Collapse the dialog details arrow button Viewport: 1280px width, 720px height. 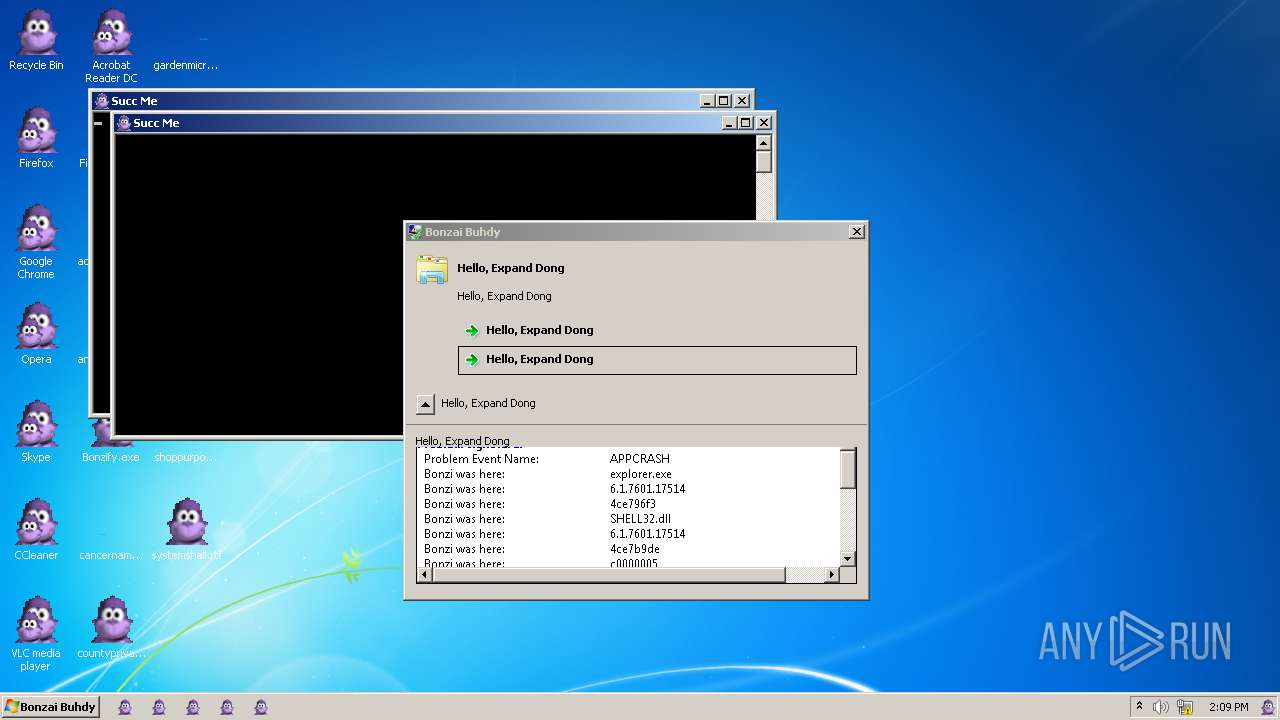click(x=425, y=404)
